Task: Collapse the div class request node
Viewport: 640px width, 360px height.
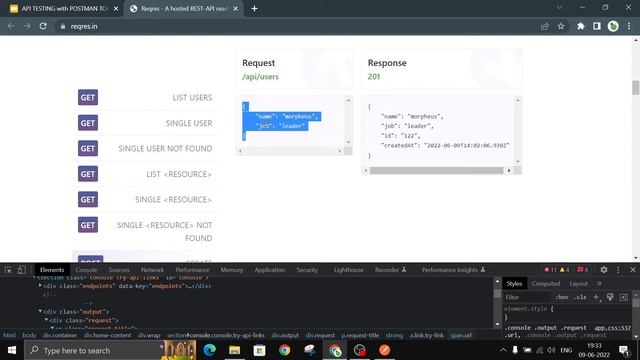Action: tap(46, 320)
